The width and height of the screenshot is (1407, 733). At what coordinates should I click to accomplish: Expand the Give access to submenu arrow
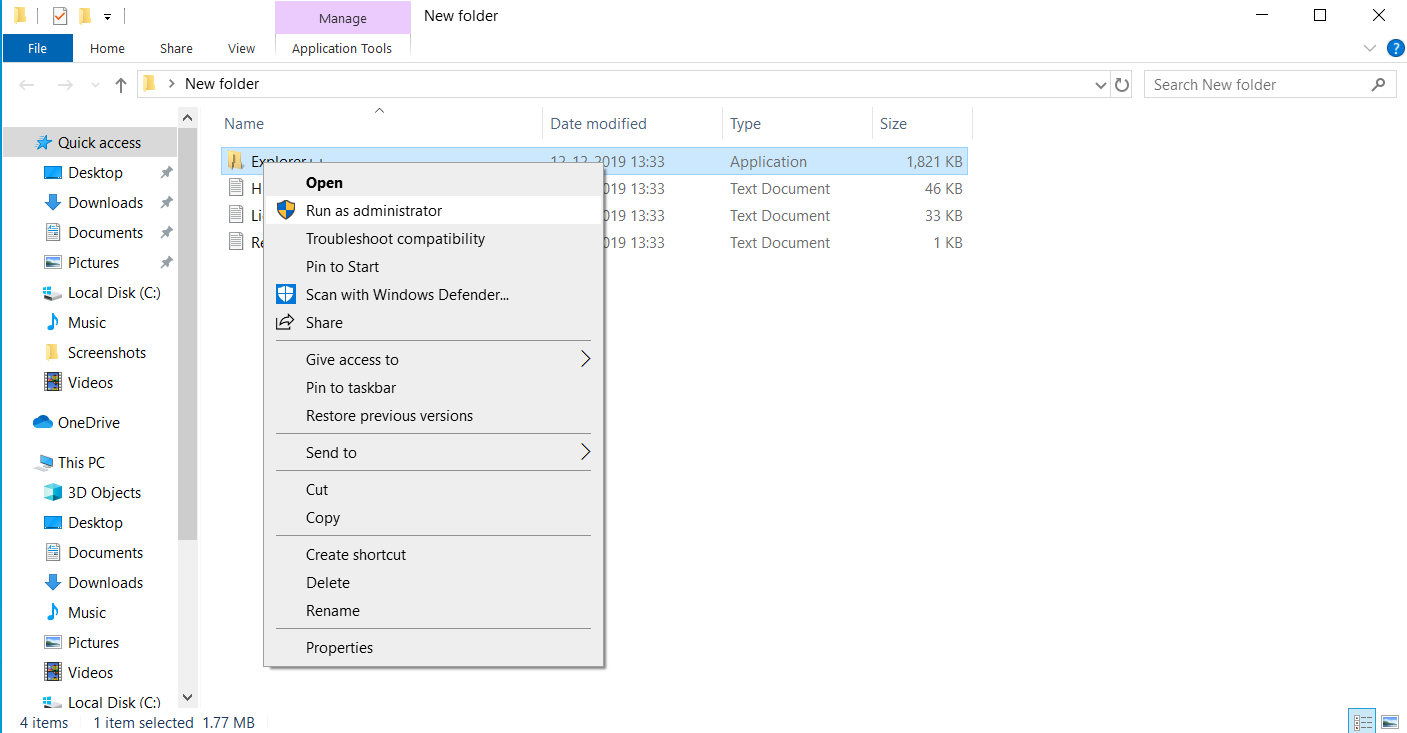(x=586, y=359)
